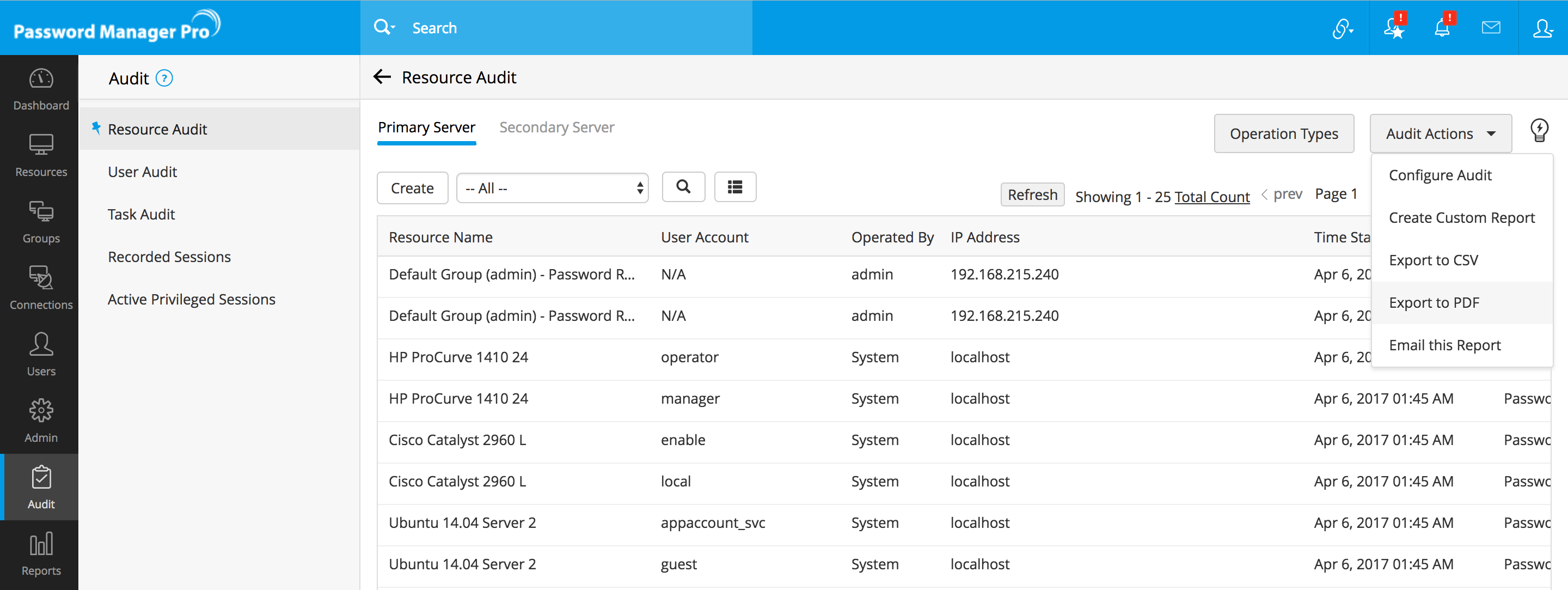Image resolution: width=1568 pixels, height=590 pixels.
Task: Switch to the Secondary Server tab
Action: tap(556, 127)
